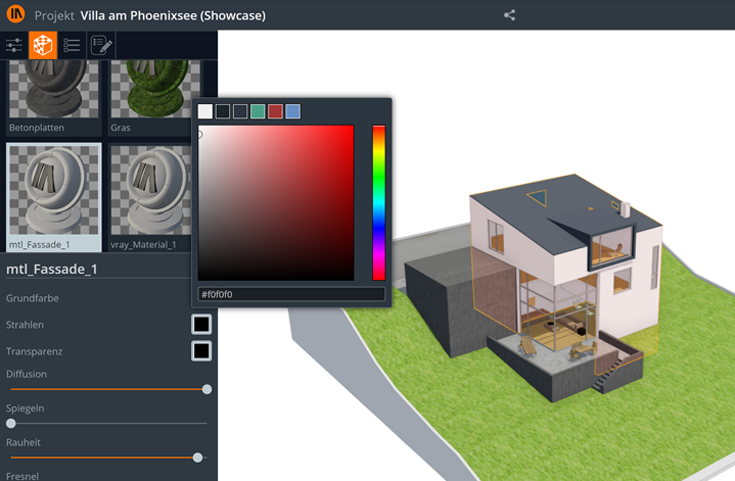Image resolution: width=735 pixels, height=481 pixels.
Task: Click the orange app logo icon
Action: point(15,15)
